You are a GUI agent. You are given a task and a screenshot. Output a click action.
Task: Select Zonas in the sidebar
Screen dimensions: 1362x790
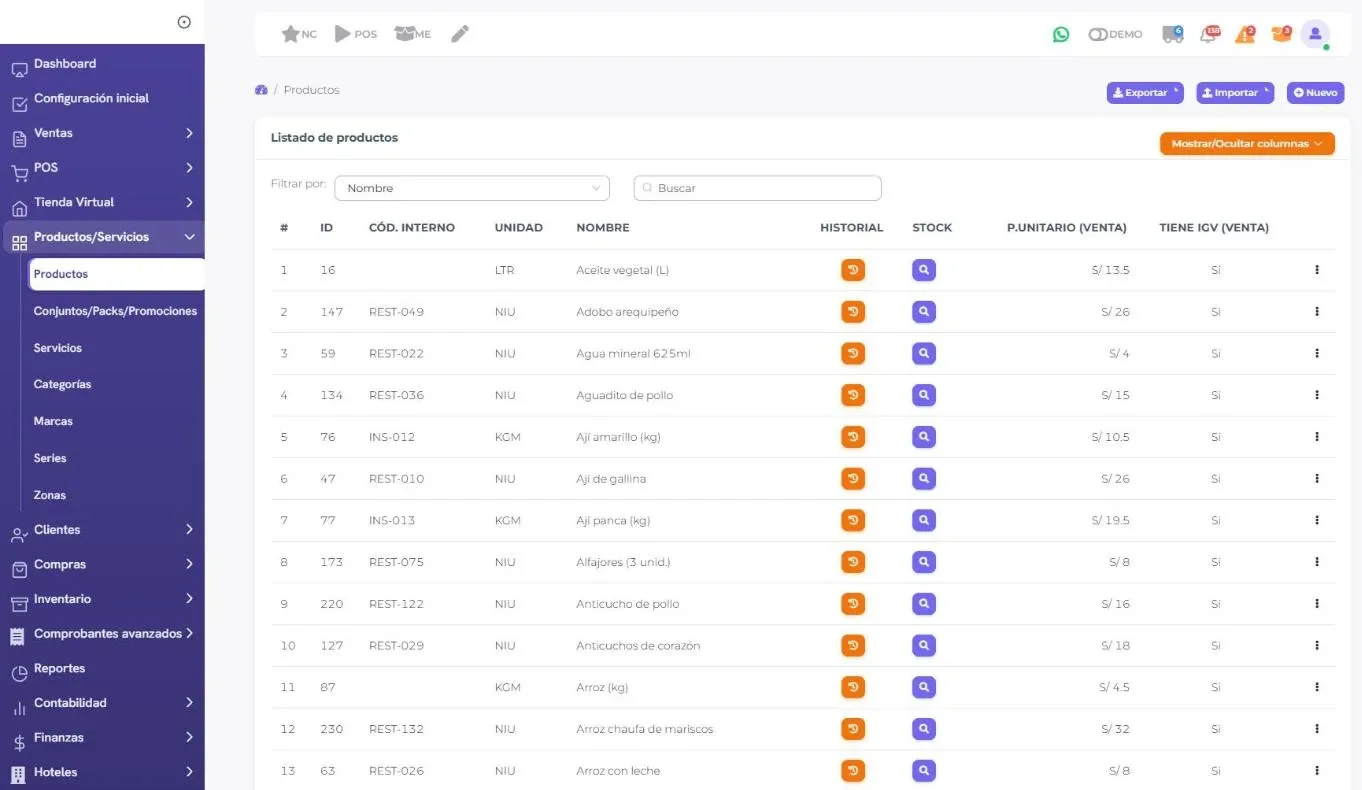point(50,495)
